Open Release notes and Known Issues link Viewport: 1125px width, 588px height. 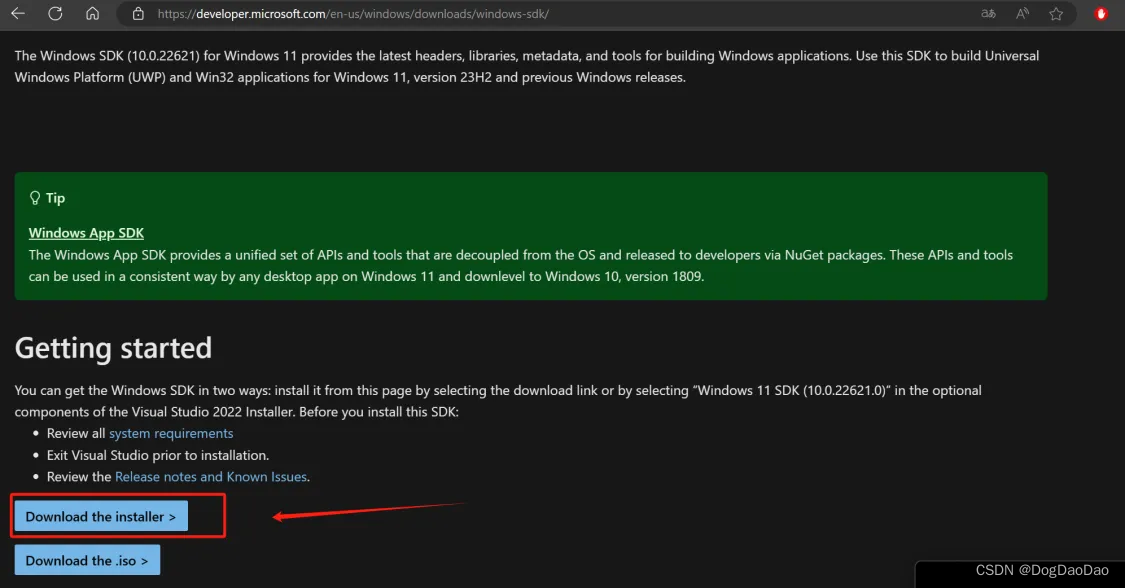click(211, 477)
